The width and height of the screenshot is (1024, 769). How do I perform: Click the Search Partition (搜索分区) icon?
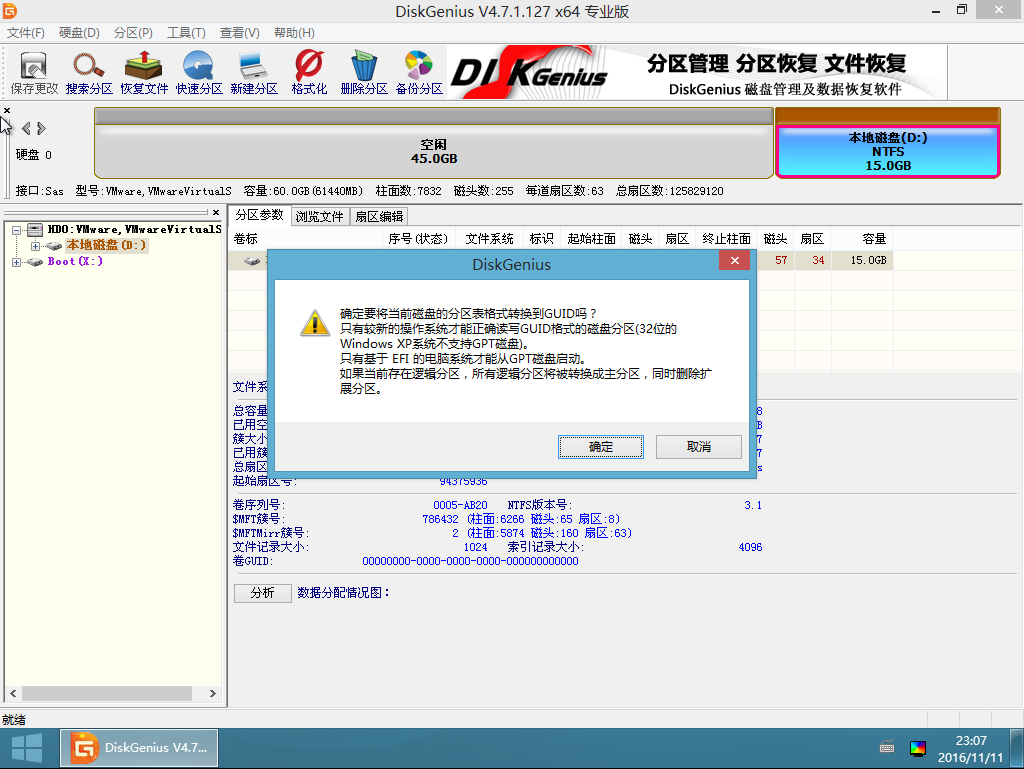[x=89, y=72]
